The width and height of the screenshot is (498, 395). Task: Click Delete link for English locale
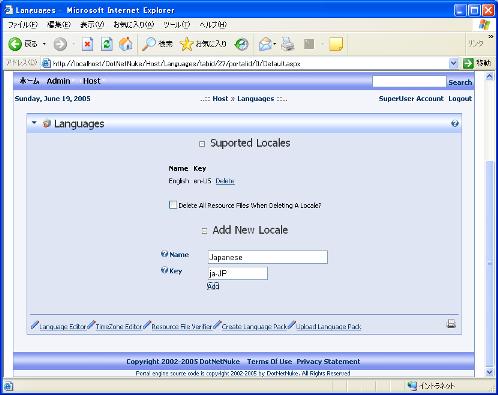[x=225, y=181]
